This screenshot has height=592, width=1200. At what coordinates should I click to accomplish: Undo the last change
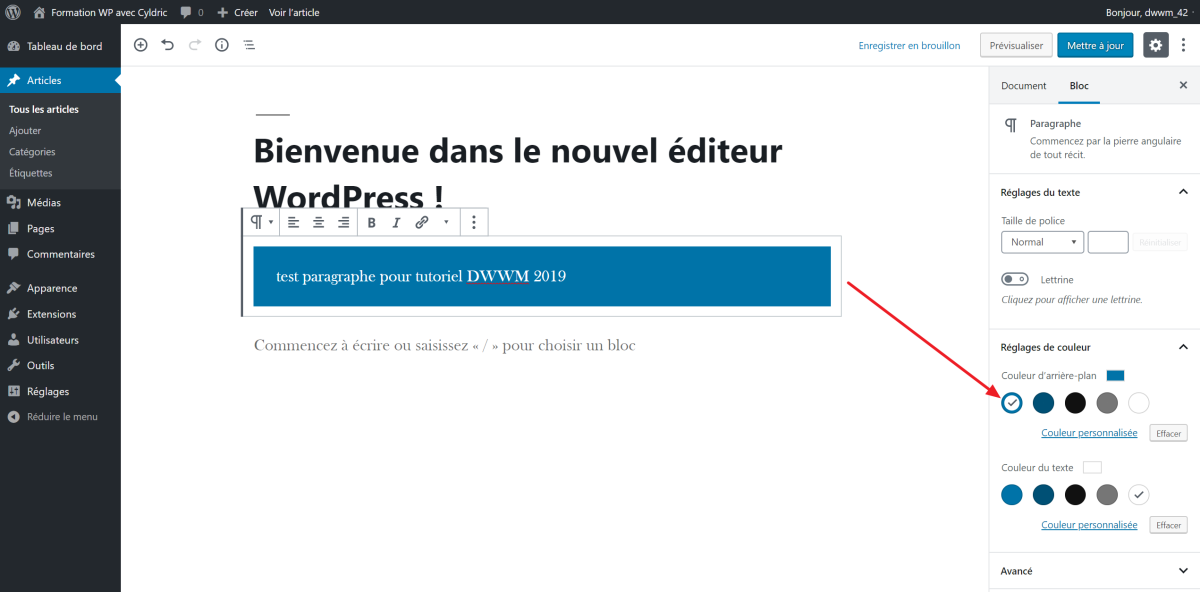(167, 45)
